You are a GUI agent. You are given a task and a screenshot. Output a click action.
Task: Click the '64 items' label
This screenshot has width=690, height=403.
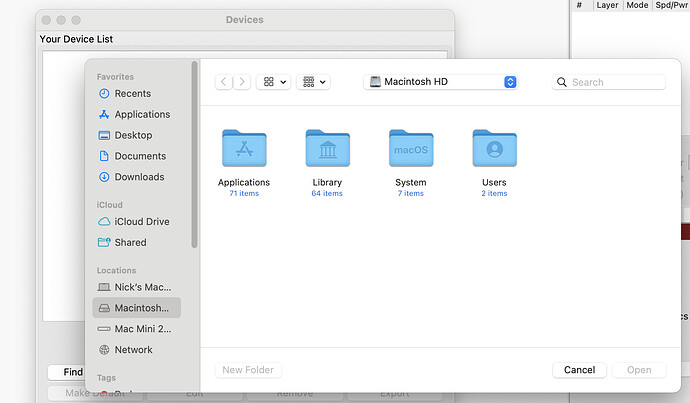point(327,194)
